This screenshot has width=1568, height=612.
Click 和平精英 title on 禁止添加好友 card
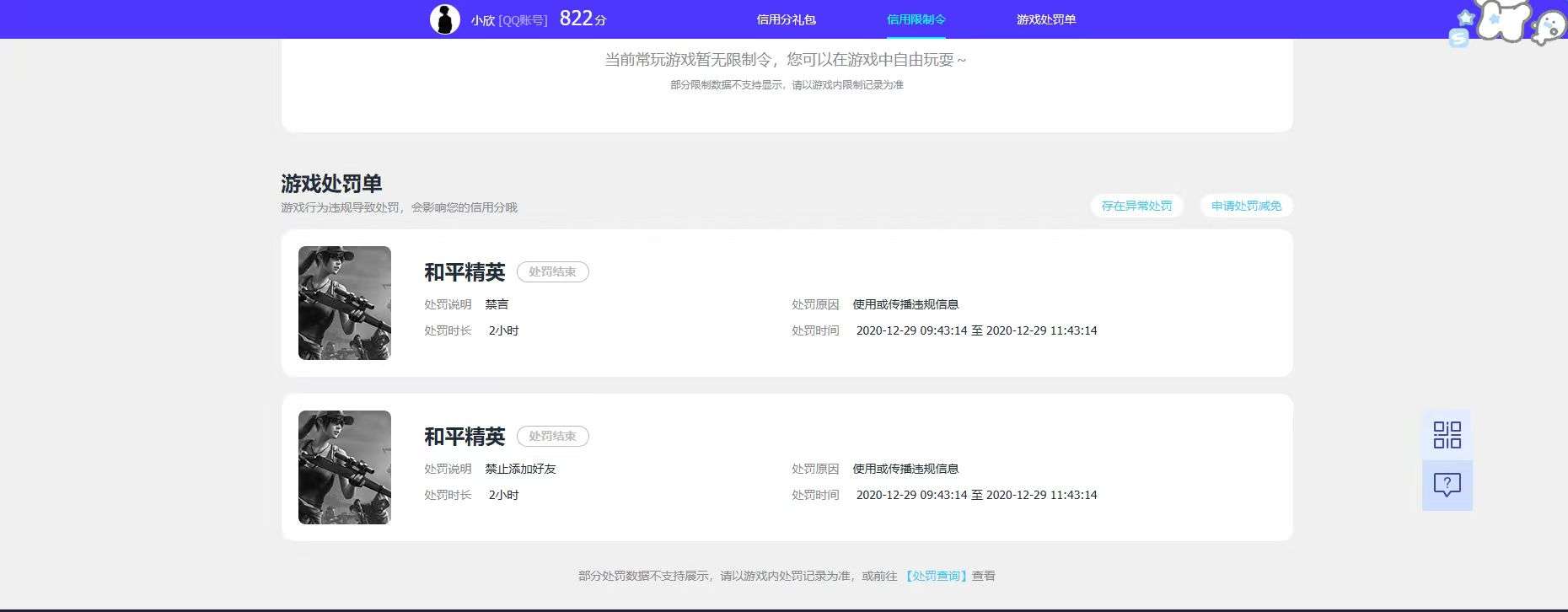[x=464, y=437]
